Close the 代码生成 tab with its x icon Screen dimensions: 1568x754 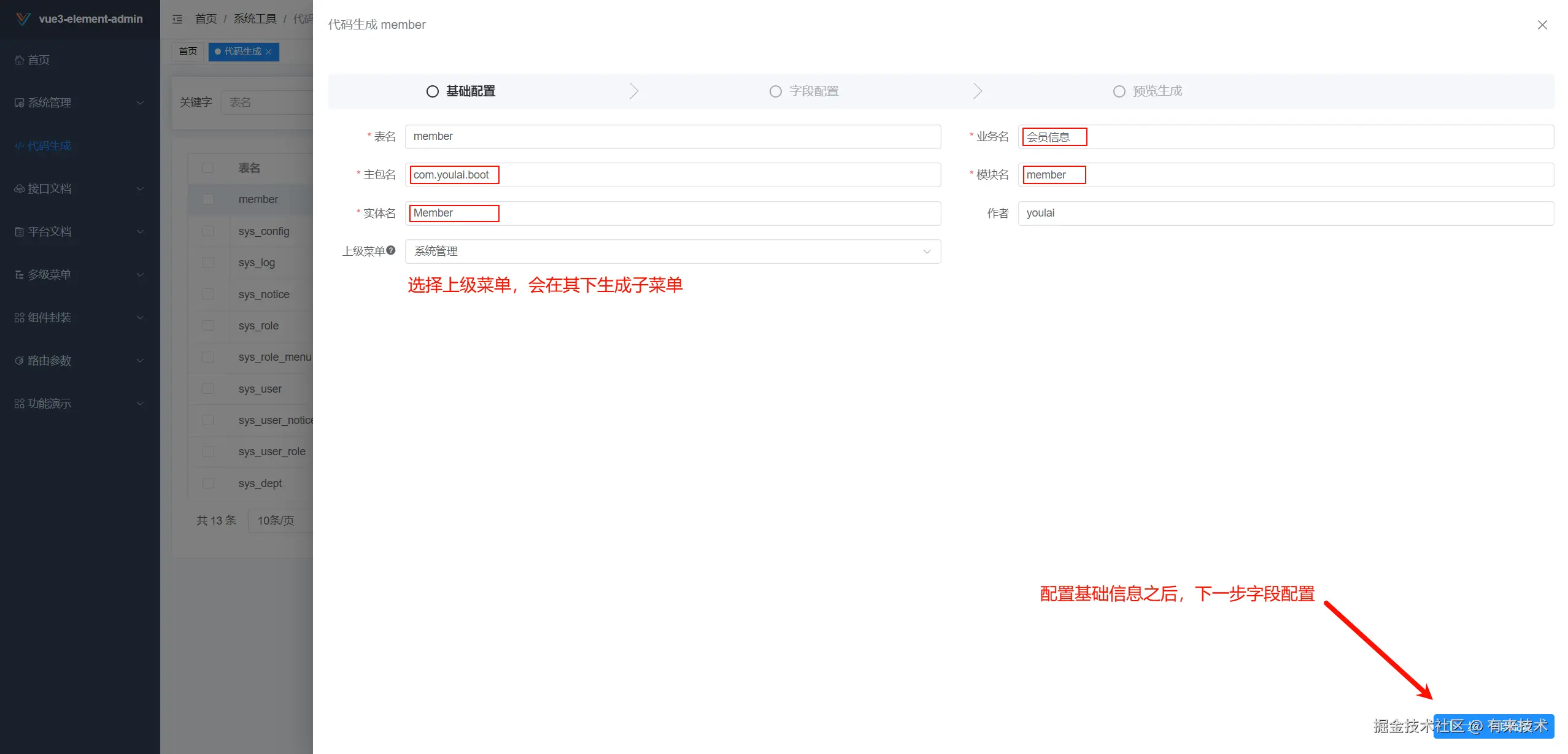click(269, 52)
